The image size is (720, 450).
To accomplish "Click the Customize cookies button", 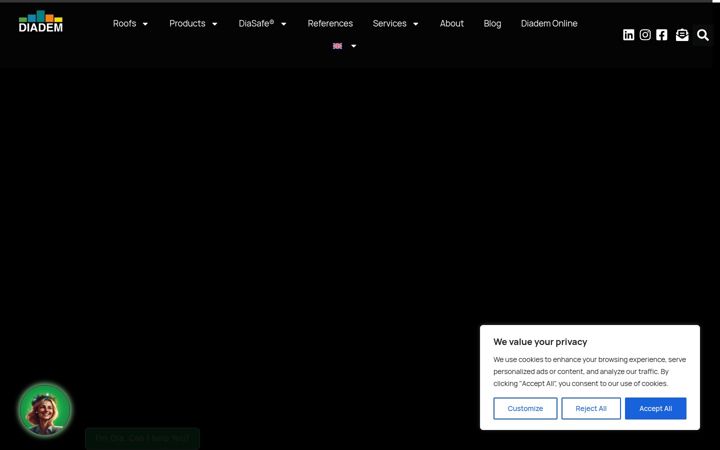I will coord(525,408).
